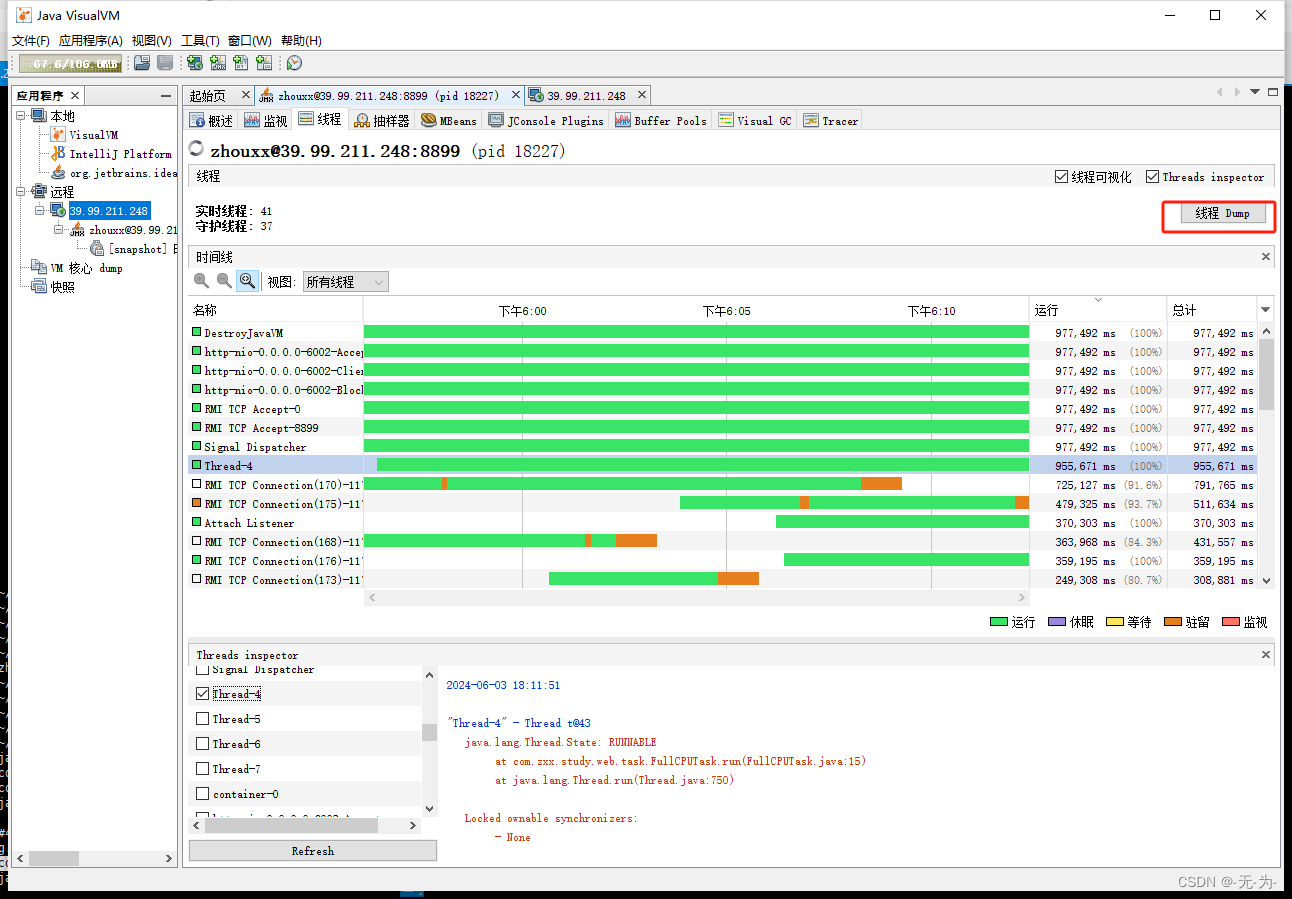The image size is (1292, 899).
Task: Check the Thread-5 checkbox in inspector
Action: tap(203, 719)
